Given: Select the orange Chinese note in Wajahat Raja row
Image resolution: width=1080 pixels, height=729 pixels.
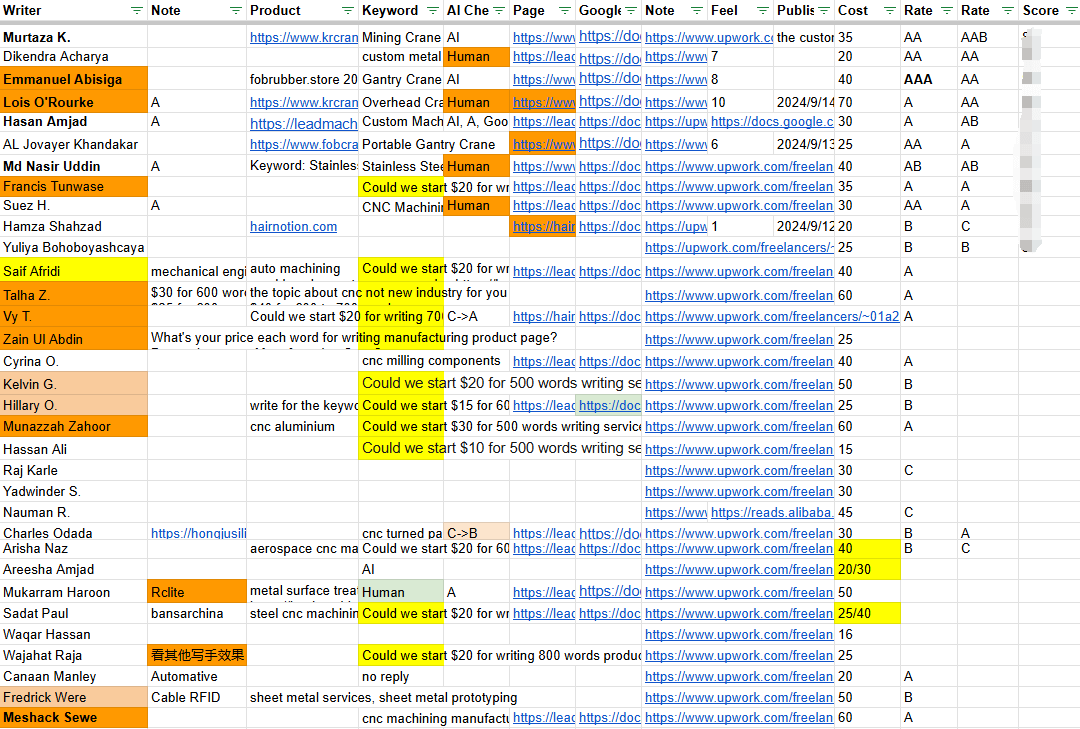Looking at the screenshot, I should [198, 655].
